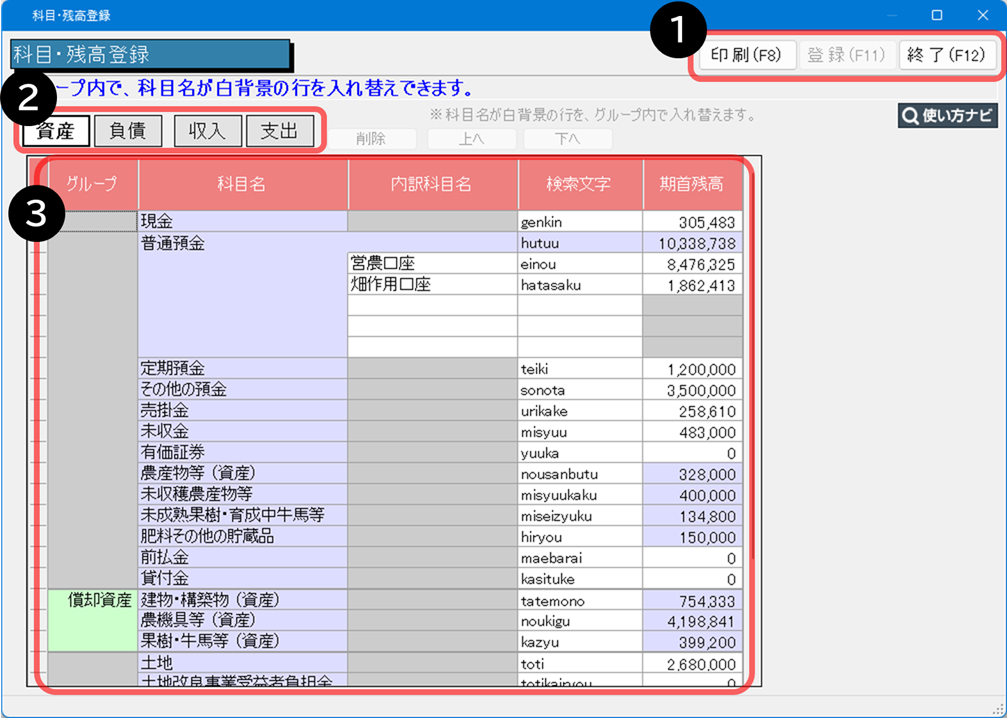The height and width of the screenshot is (718, 1007).
Task: Switch to the 資産 tab
Action: (x=57, y=130)
